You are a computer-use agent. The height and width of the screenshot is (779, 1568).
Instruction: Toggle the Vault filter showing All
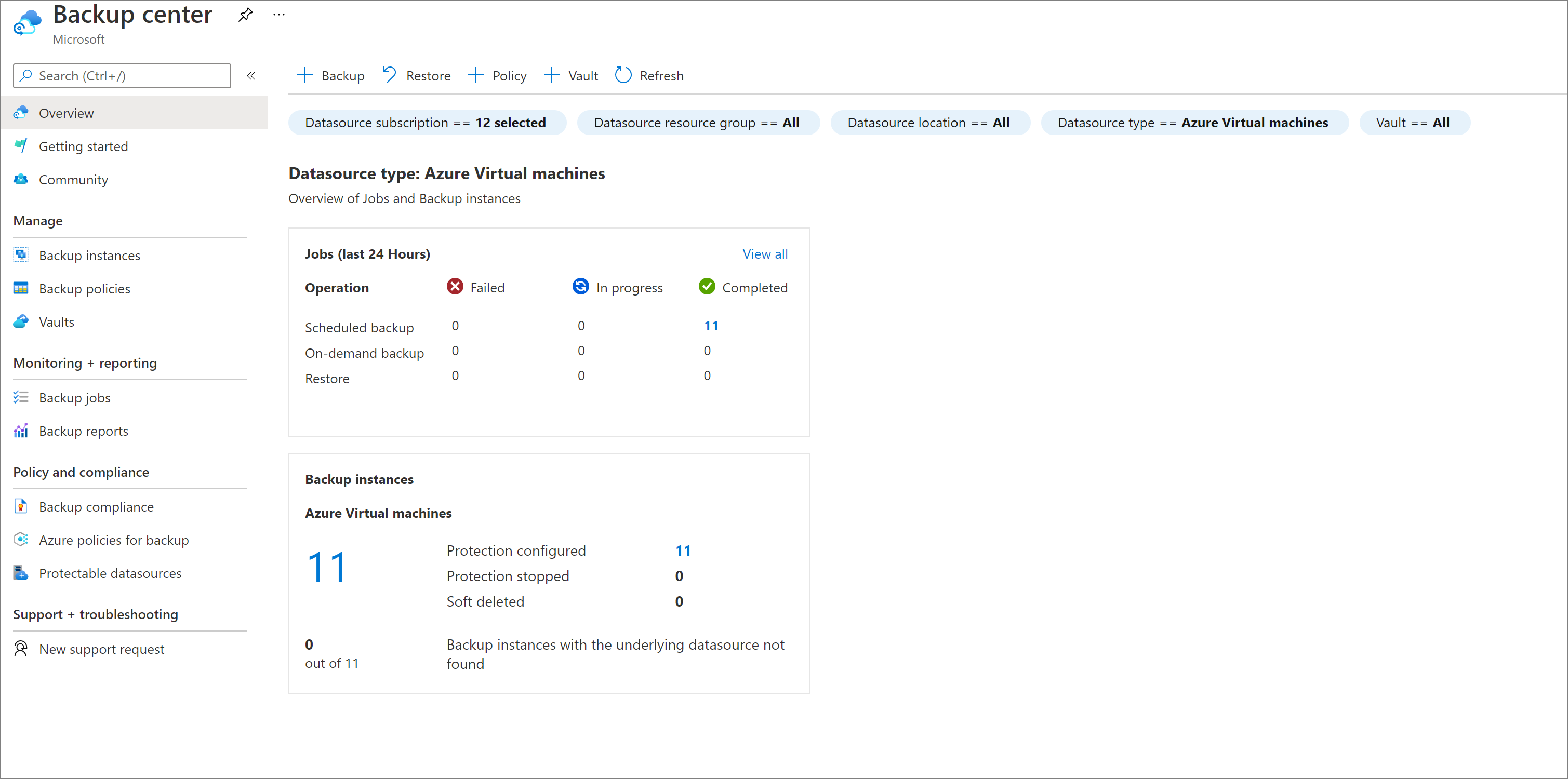click(1413, 122)
